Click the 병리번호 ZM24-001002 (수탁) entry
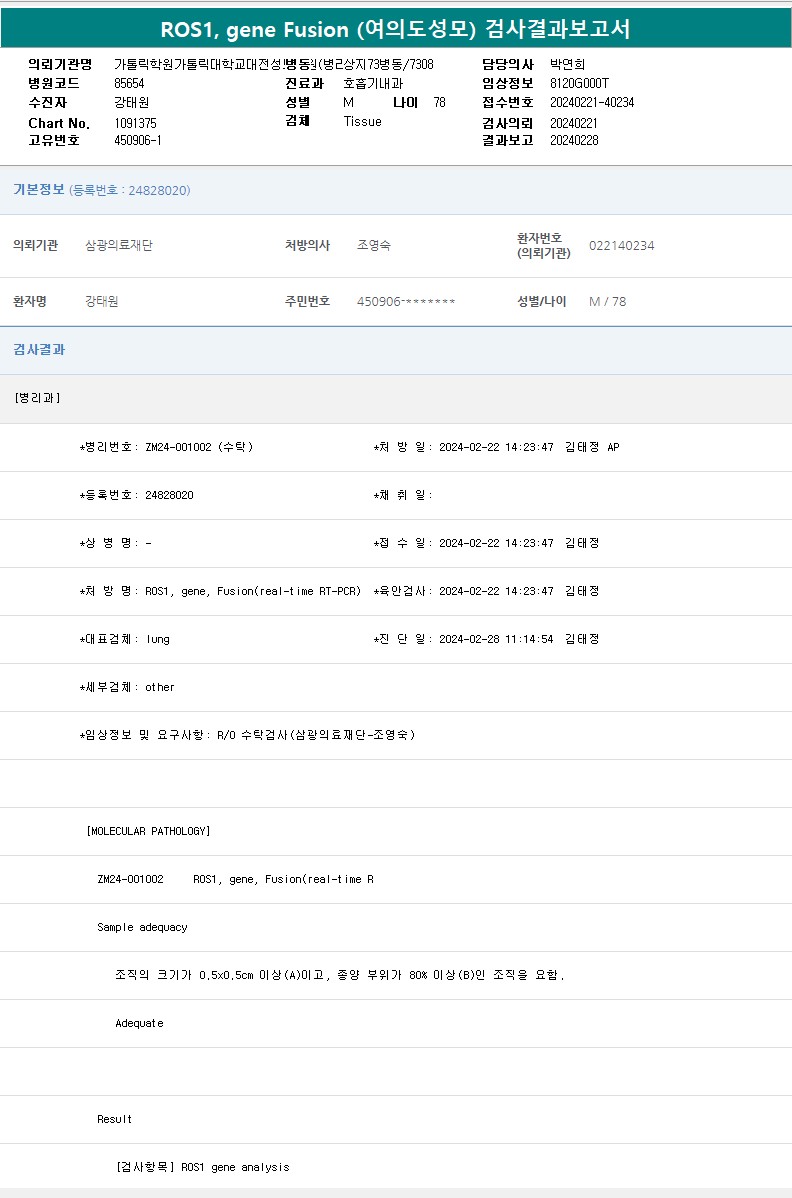 click(x=198, y=447)
